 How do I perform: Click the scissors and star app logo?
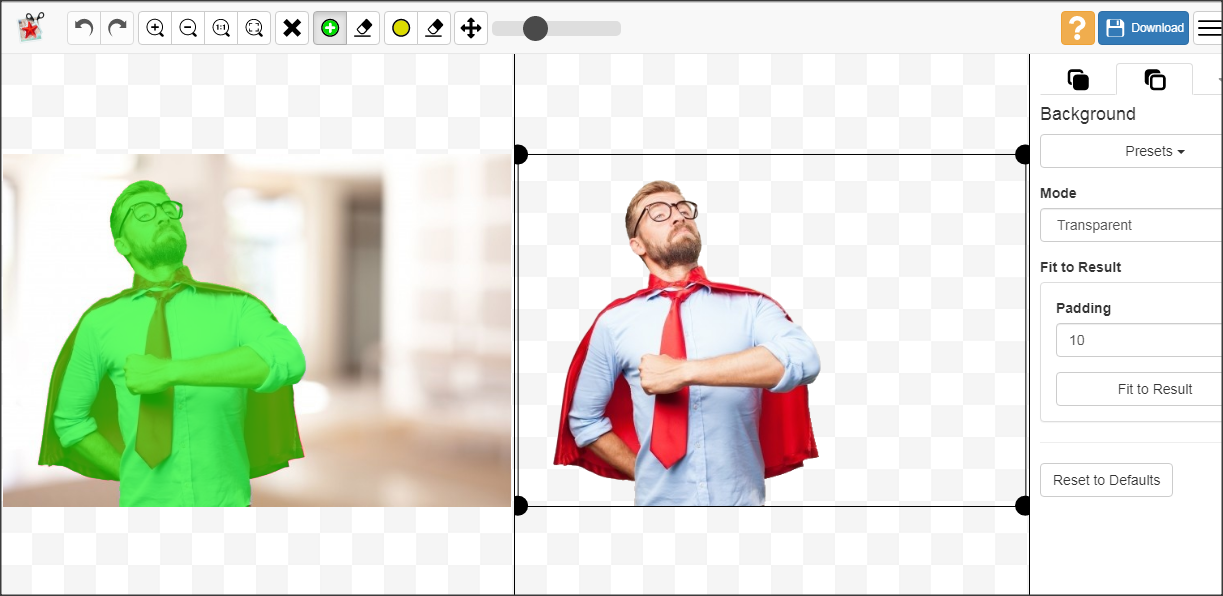pos(32,27)
